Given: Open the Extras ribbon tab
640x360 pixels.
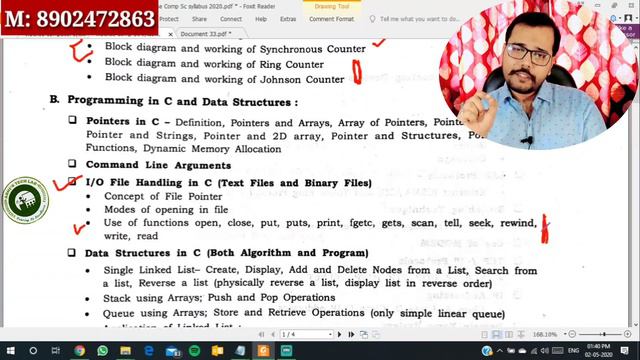Looking at the screenshot, I should (288, 19).
